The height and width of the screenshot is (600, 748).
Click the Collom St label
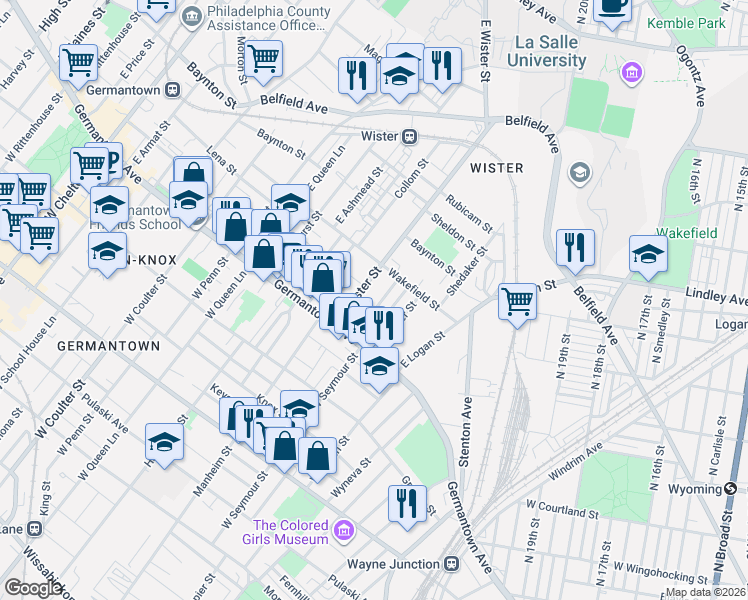[x=412, y=178]
